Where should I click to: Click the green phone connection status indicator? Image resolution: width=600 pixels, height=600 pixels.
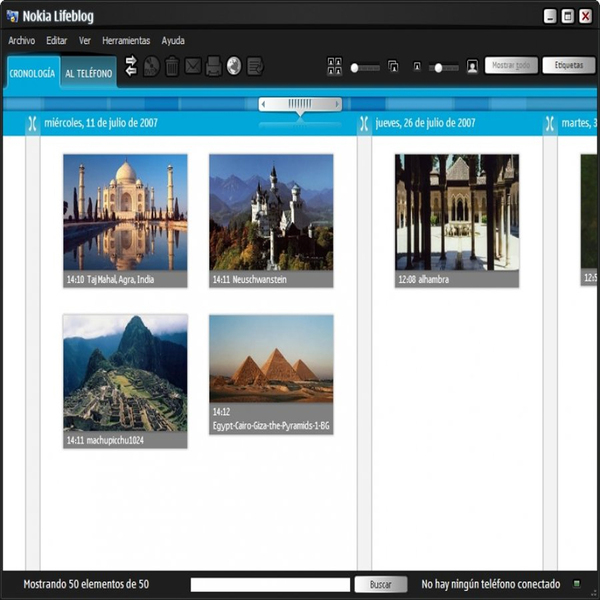[577, 584]
